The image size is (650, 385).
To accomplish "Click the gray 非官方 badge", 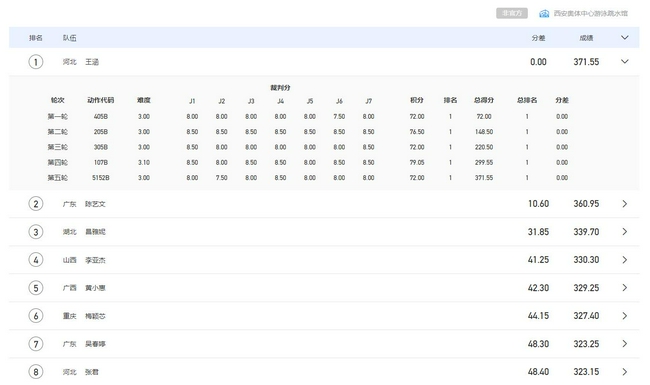I will click(x=512, y=13).
